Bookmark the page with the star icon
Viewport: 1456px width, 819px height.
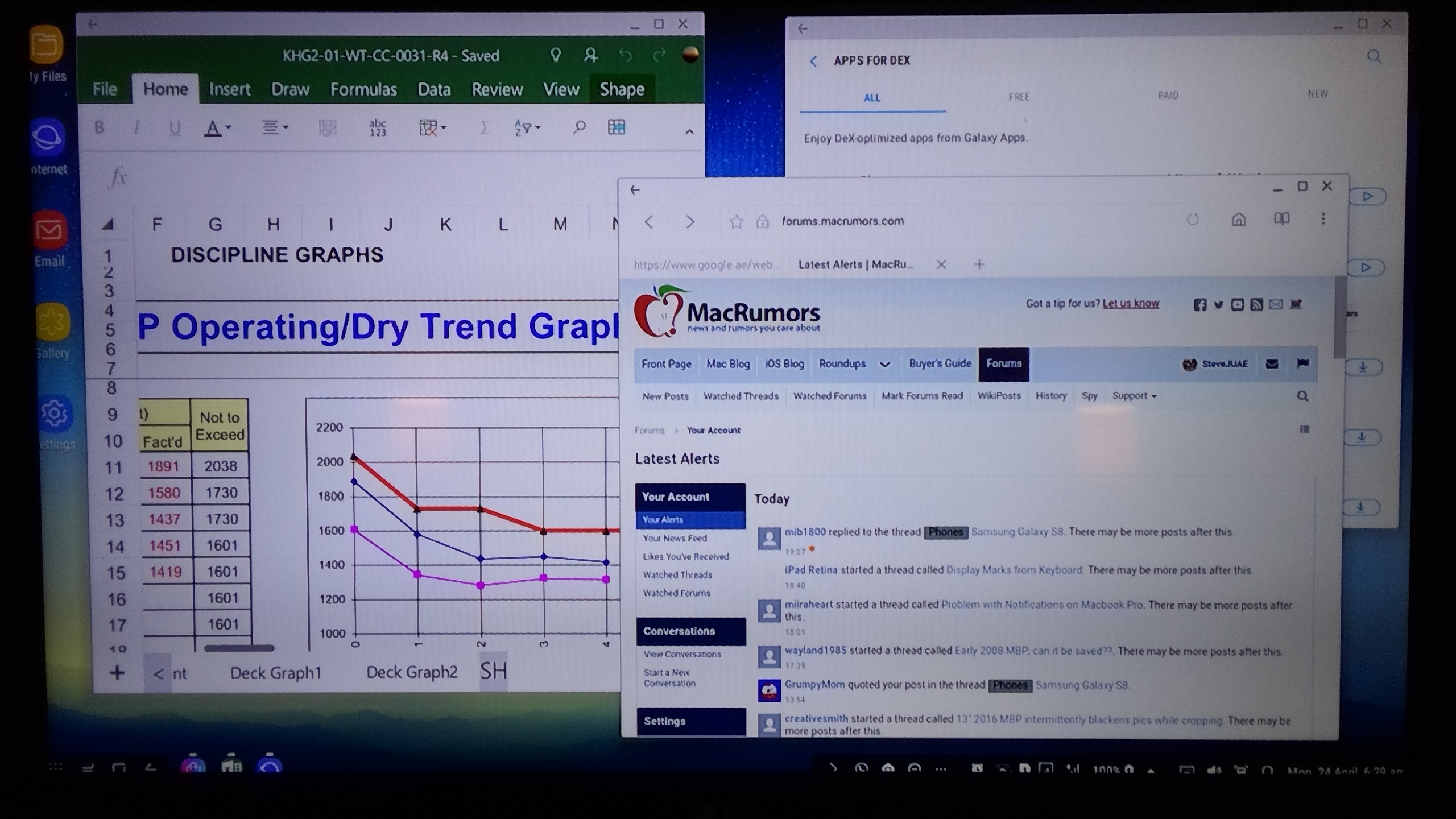click(x=736, y=222)
